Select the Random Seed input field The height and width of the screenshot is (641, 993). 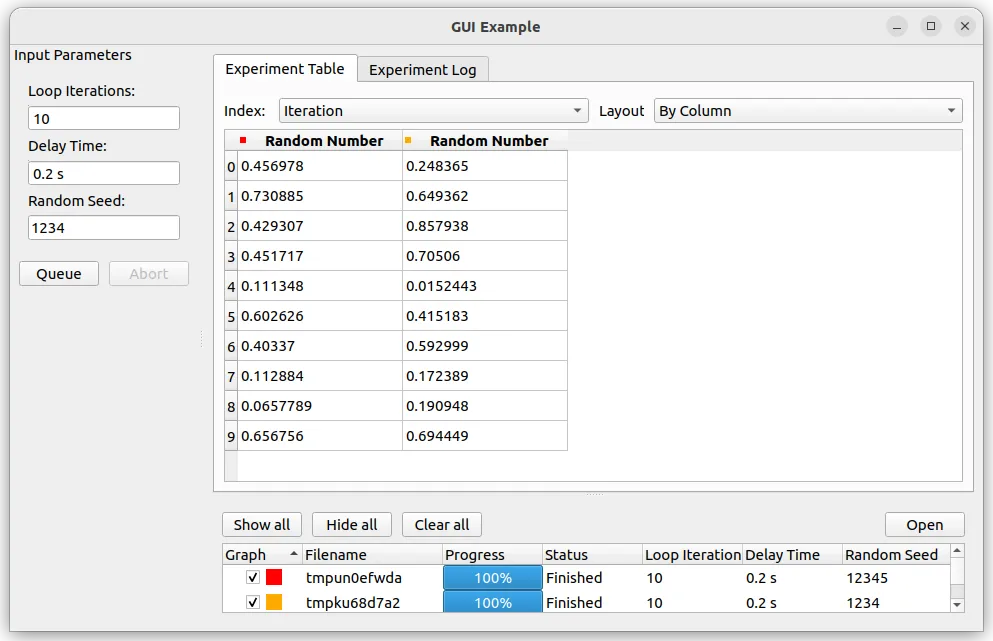[103, 227]
